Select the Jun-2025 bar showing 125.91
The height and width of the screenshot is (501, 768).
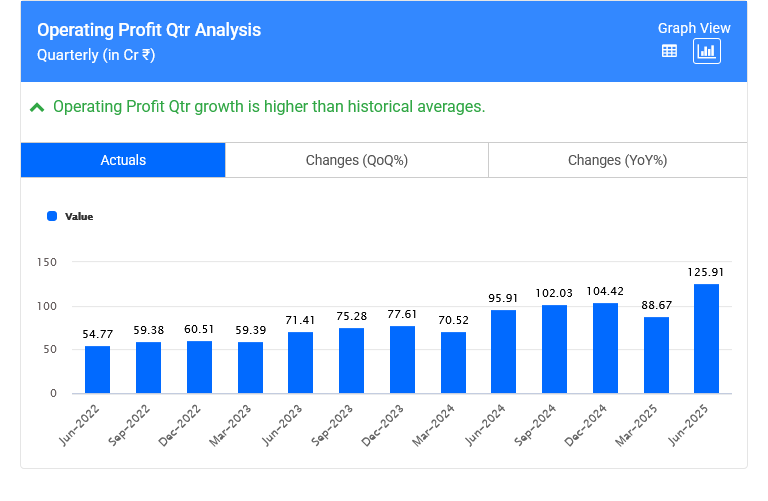[707, 339]
